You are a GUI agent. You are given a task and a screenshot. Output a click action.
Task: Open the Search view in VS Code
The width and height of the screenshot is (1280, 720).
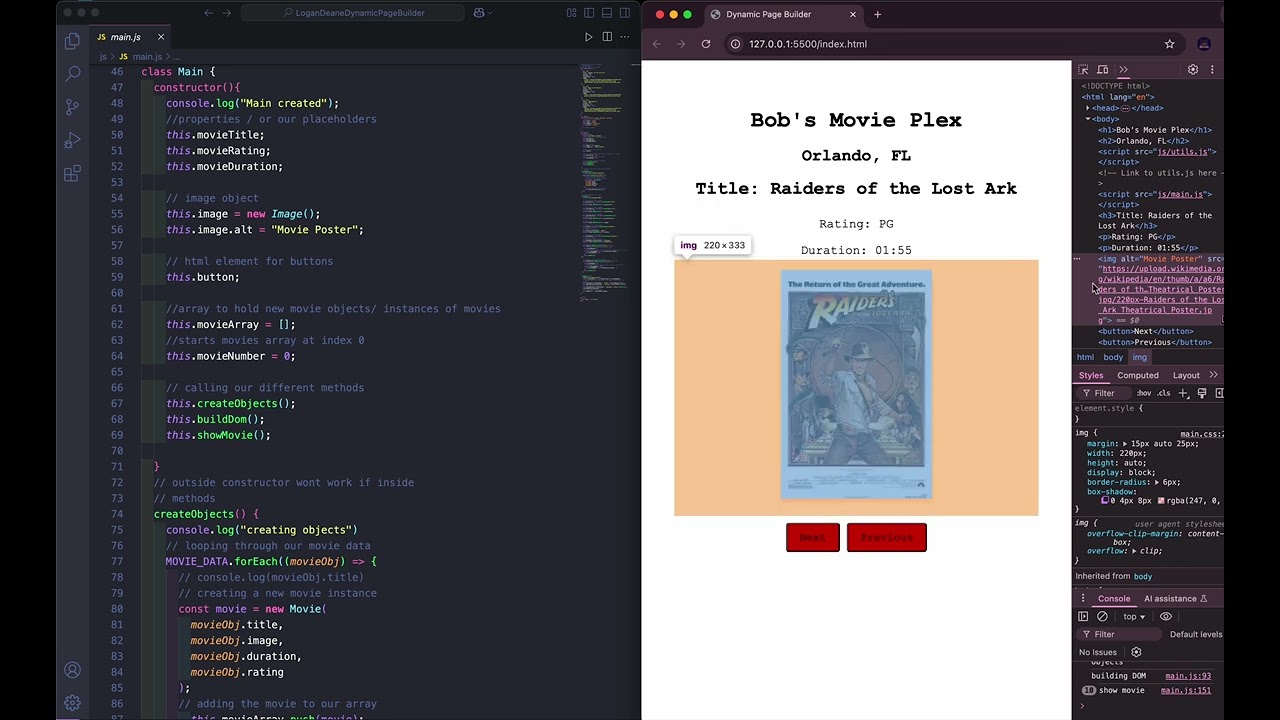[x=72, y=73]
